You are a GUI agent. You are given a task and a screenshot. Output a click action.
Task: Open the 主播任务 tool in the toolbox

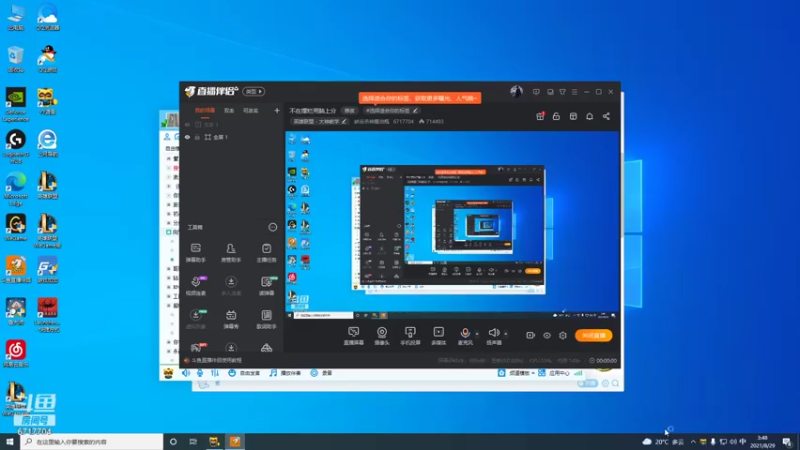click(266, 253)
